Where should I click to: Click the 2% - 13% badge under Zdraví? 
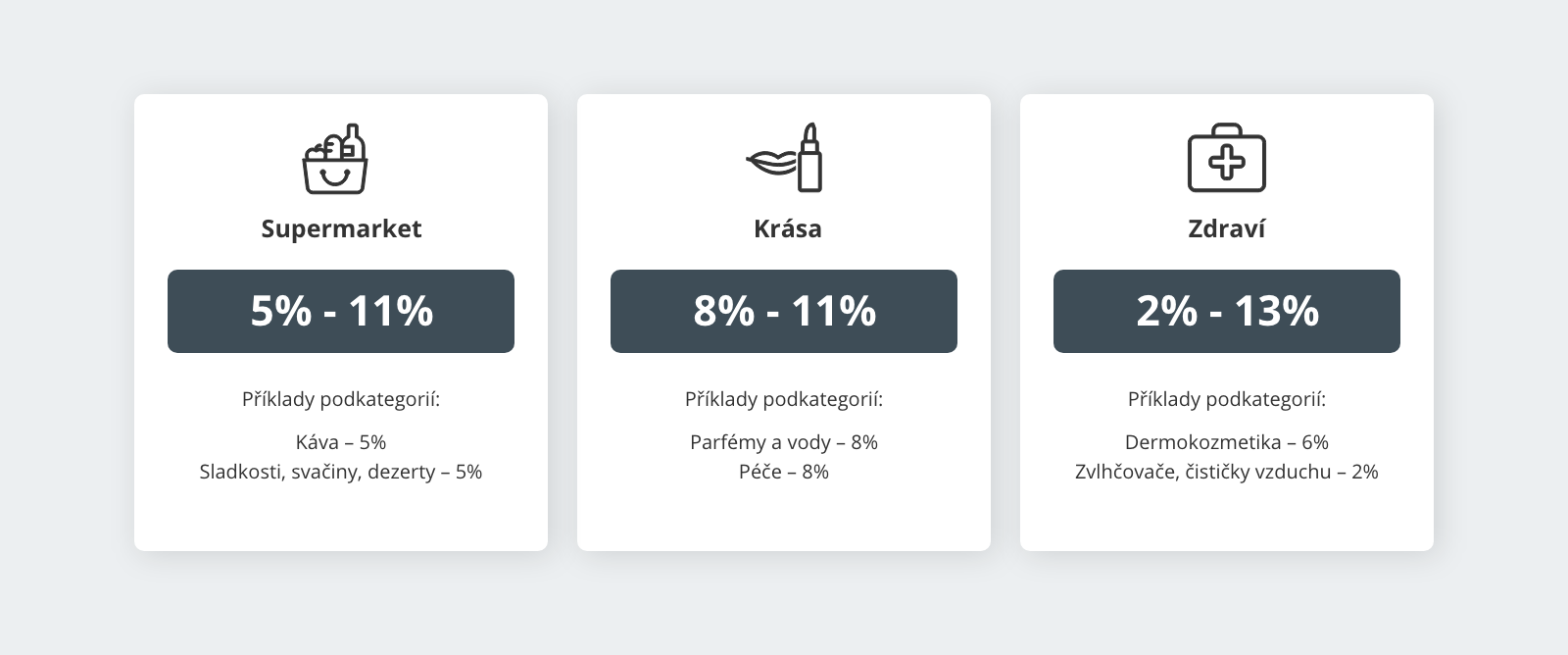click(1227, 311)
